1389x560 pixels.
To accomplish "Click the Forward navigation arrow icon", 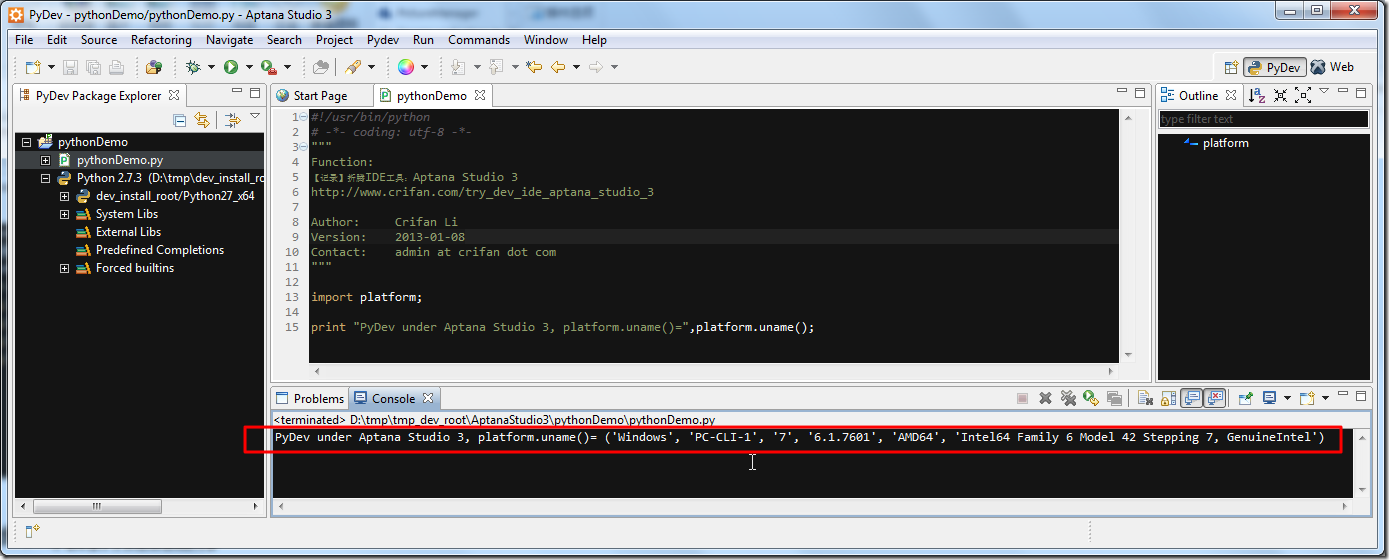I will (x=596, y=67).
